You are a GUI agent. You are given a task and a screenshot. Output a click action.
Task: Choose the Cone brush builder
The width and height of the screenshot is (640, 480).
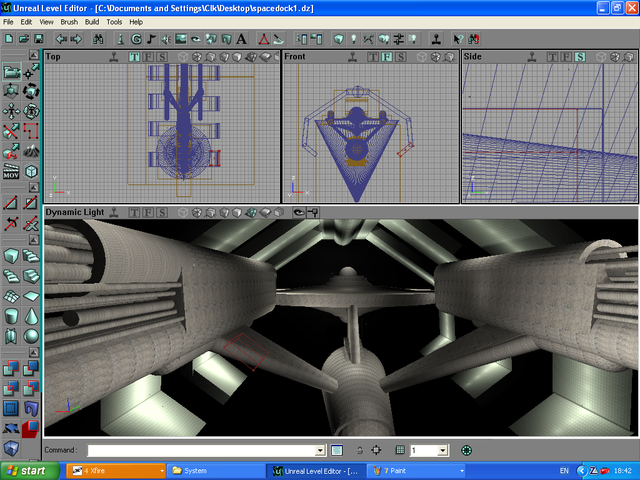point(32,315)
